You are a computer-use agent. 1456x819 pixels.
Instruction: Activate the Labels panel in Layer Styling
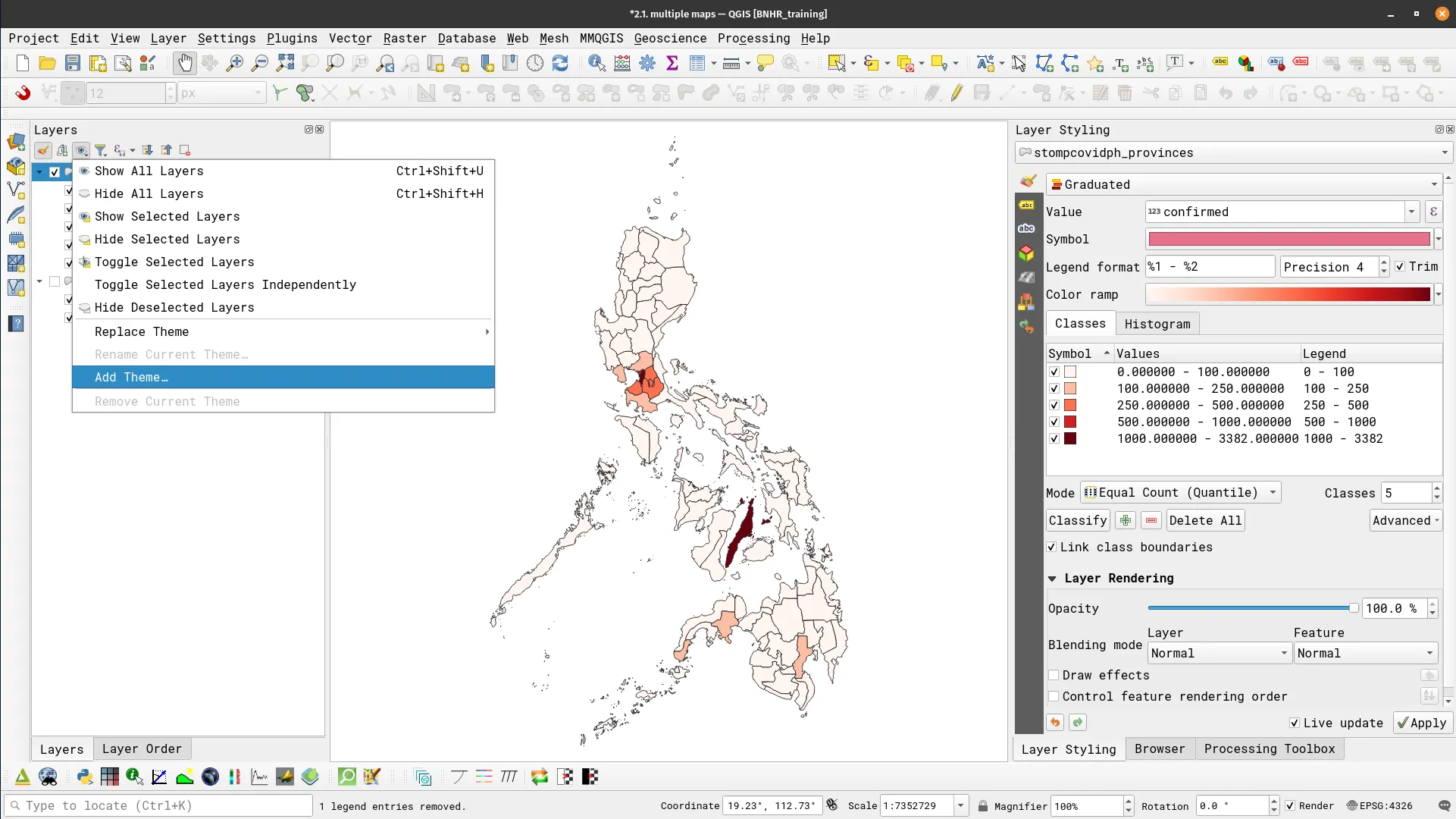[x=1027, y=205]
